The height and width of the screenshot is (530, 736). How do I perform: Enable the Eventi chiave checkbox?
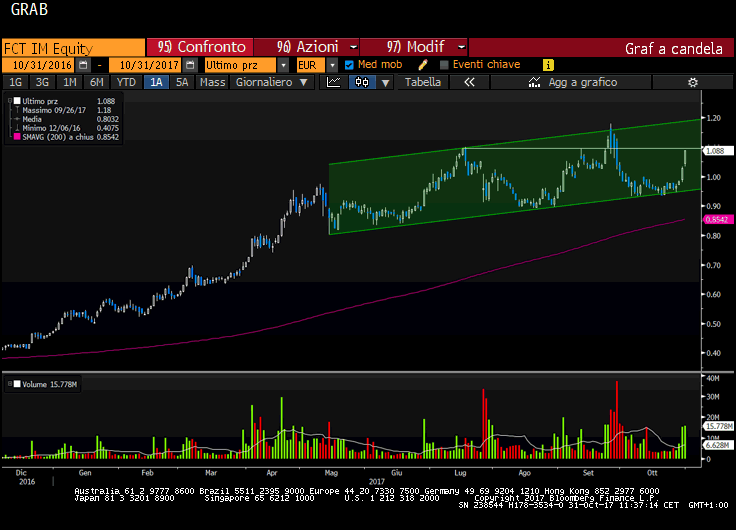point(443,65)
